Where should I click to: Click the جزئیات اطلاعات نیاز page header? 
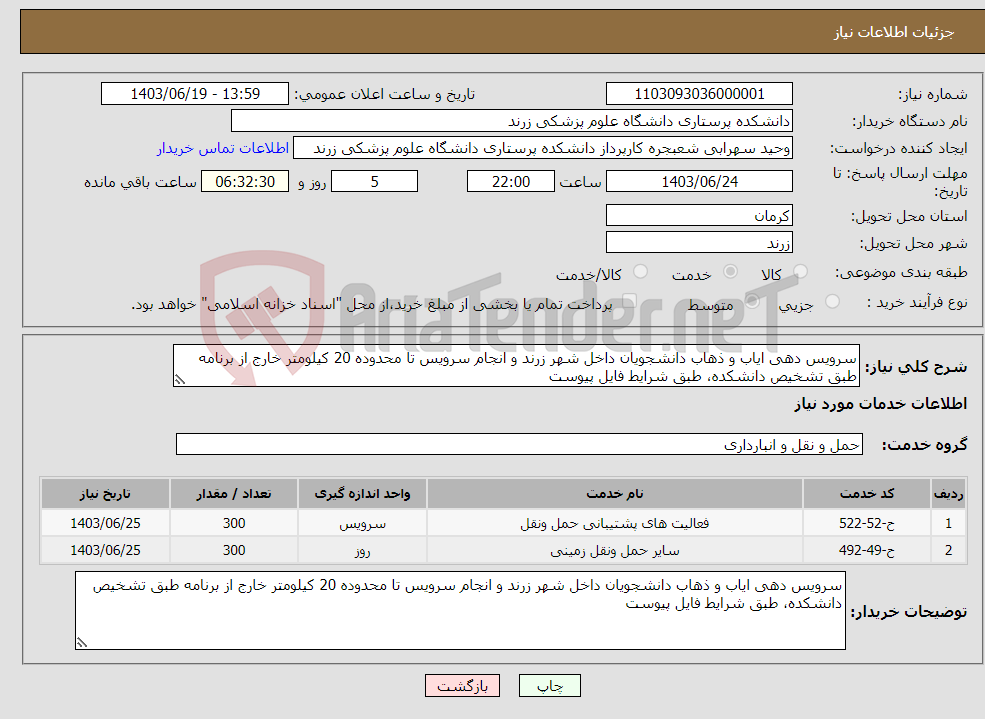tap(894, 32)
